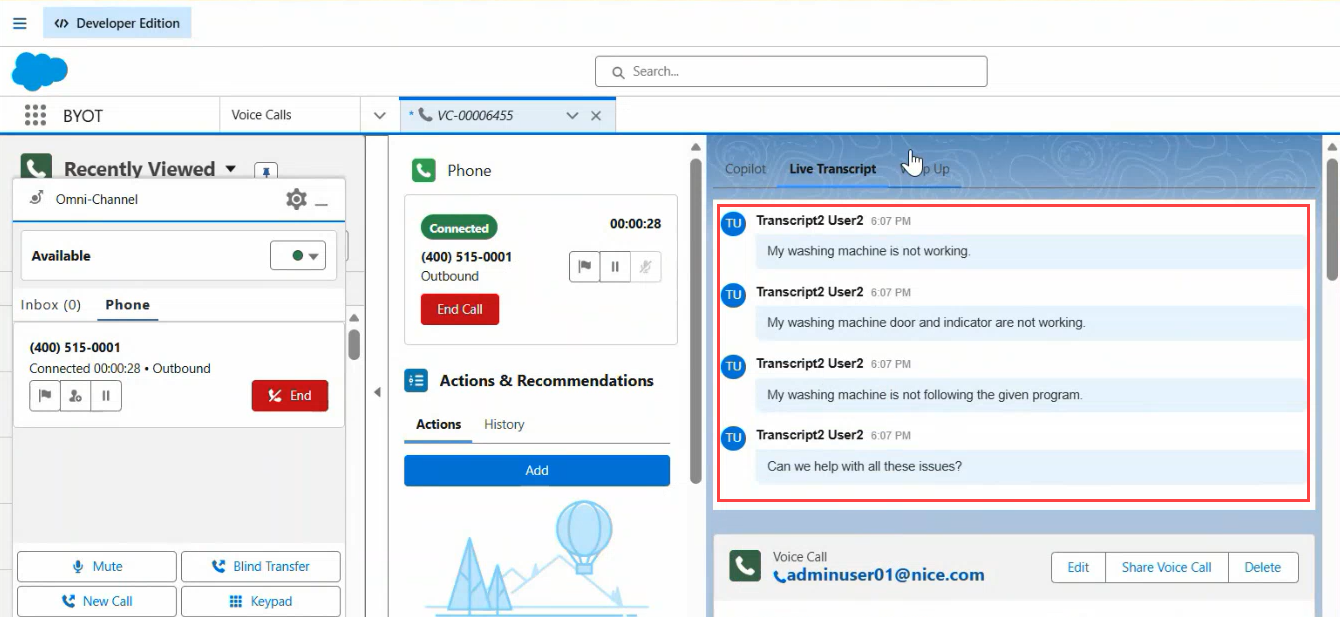Viewport: 1340px width, 617px height.
Task: Toggle hold in Omni-Channel call card
Action: point(105,396)
